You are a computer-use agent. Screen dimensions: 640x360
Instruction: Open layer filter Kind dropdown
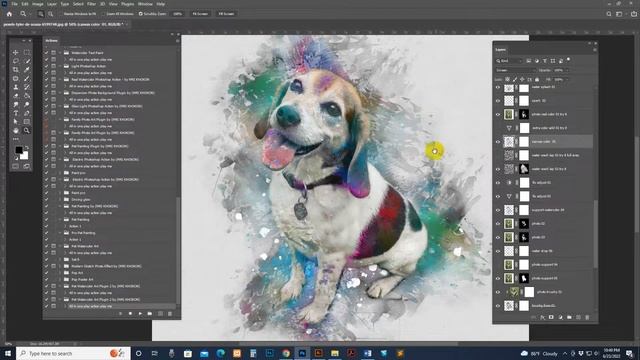coord(509,61)
